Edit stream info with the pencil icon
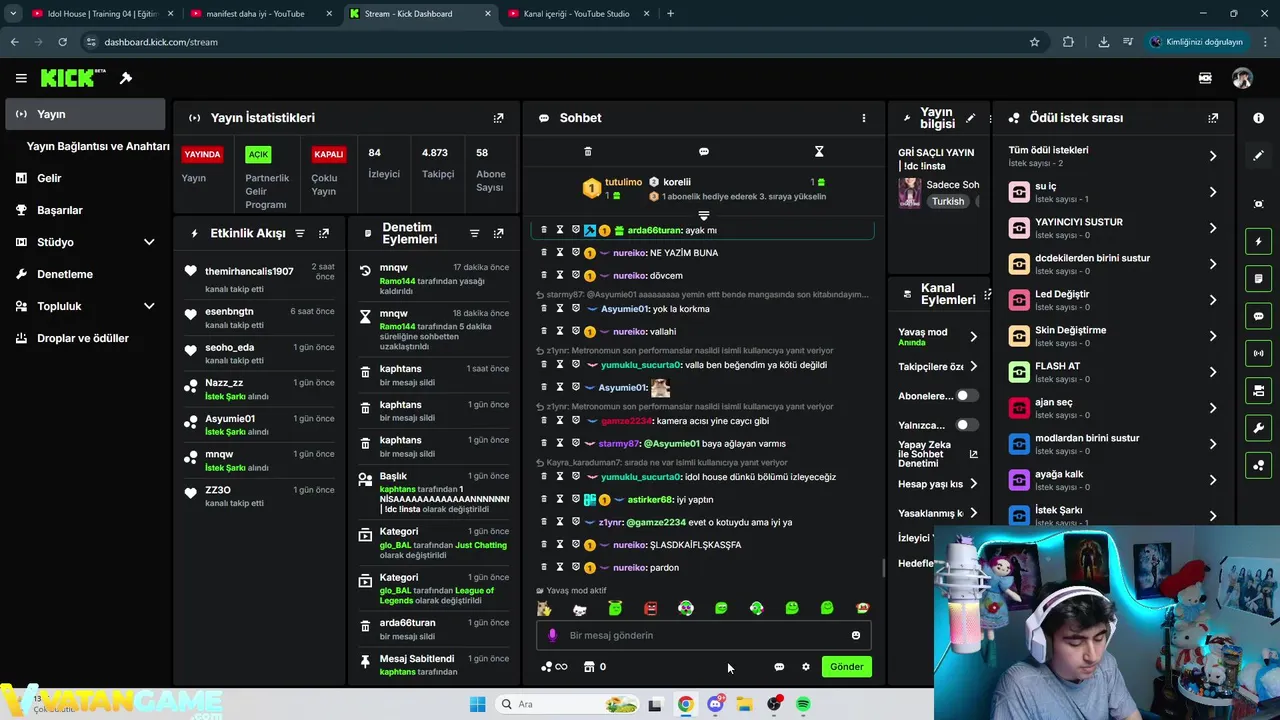Viewport: 1280px width, 720px height. (970, 118)
